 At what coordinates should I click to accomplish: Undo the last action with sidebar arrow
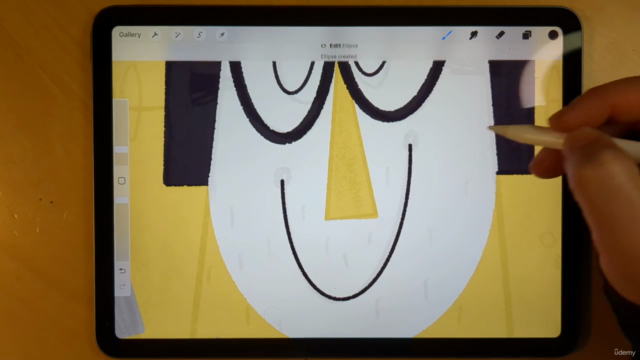point(122,270)
